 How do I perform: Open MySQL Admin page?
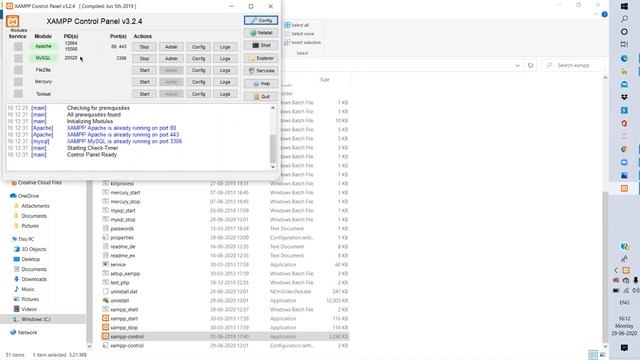(171, 59)
